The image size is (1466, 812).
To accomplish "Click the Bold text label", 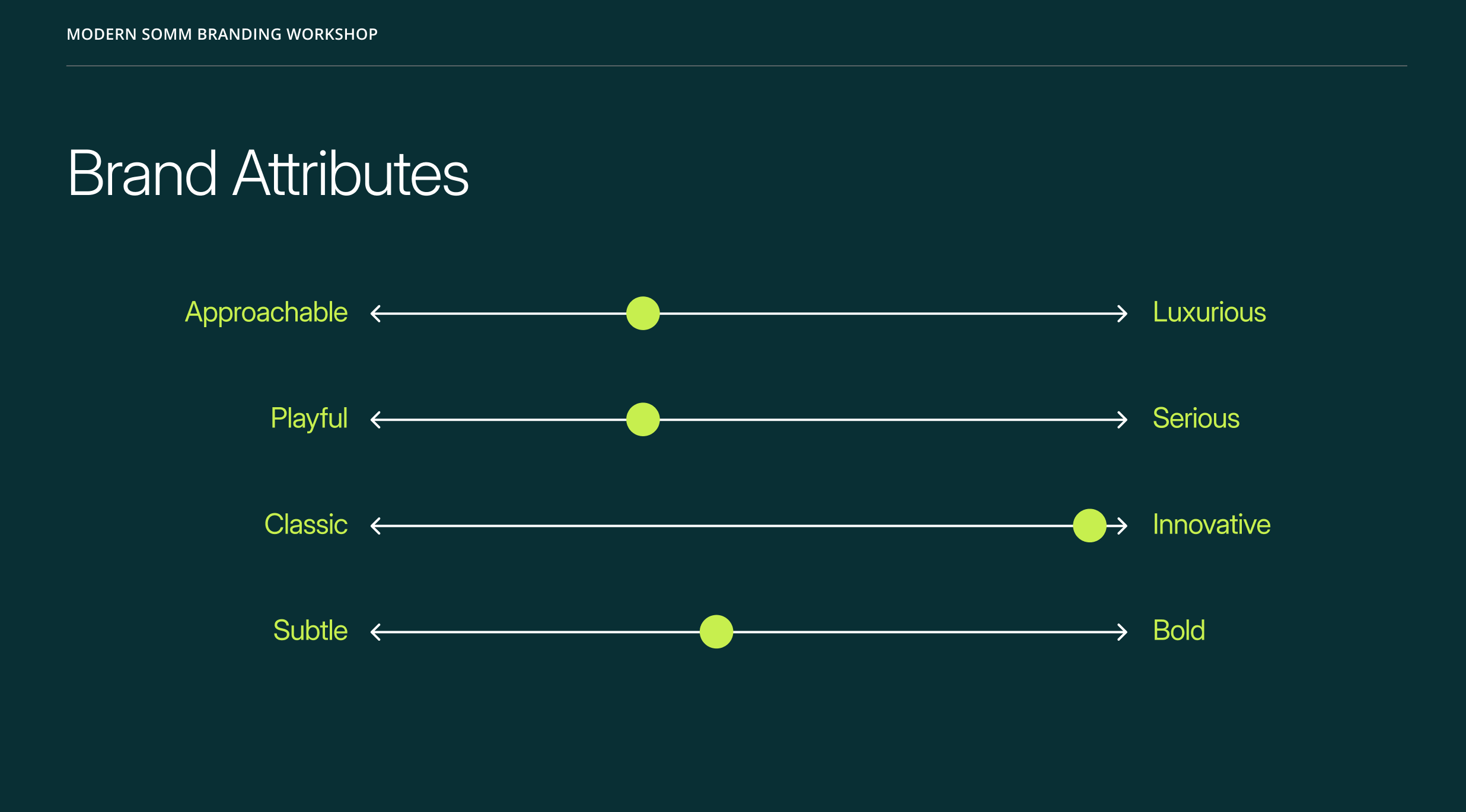I will 1179,631.
